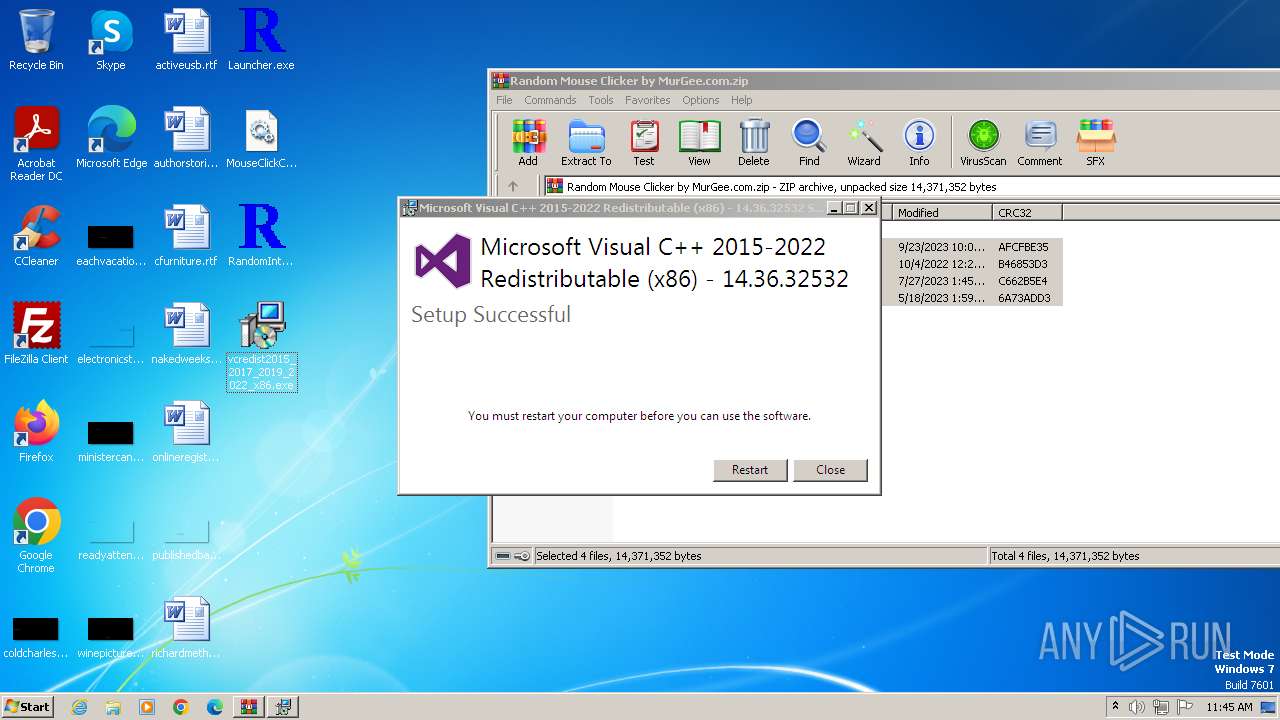Open the Windows Start menu
The image size is (1280, 720).
(28, 707)
